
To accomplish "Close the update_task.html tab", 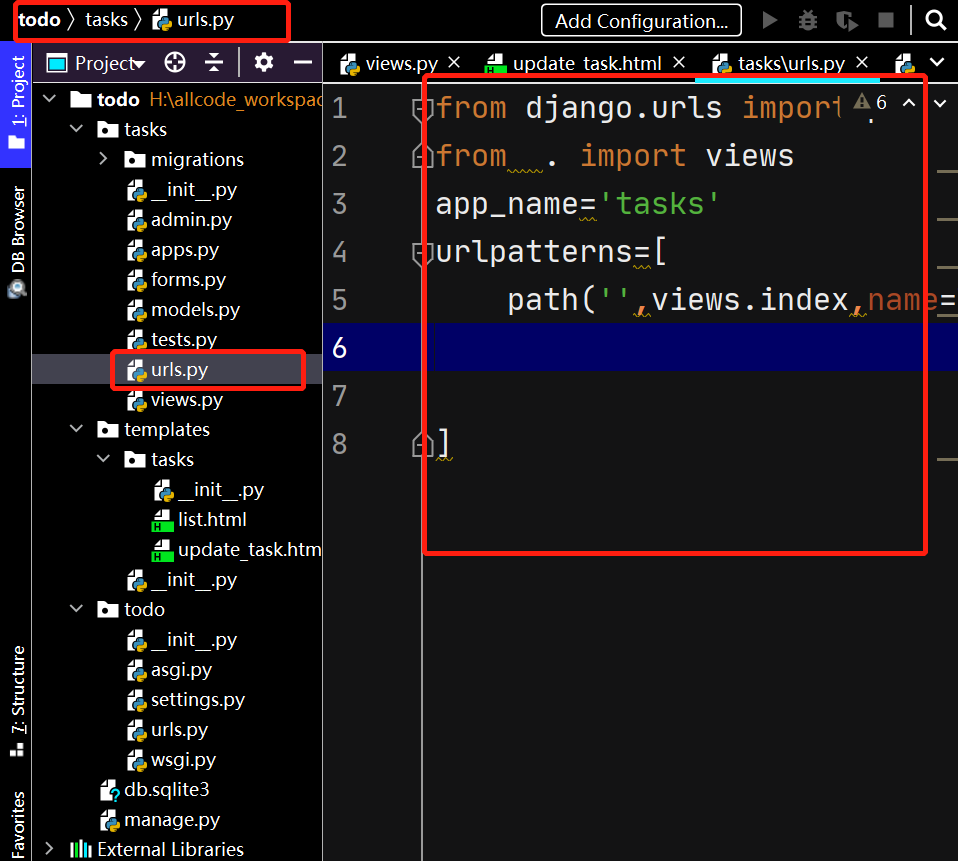I will pos(679,62).
